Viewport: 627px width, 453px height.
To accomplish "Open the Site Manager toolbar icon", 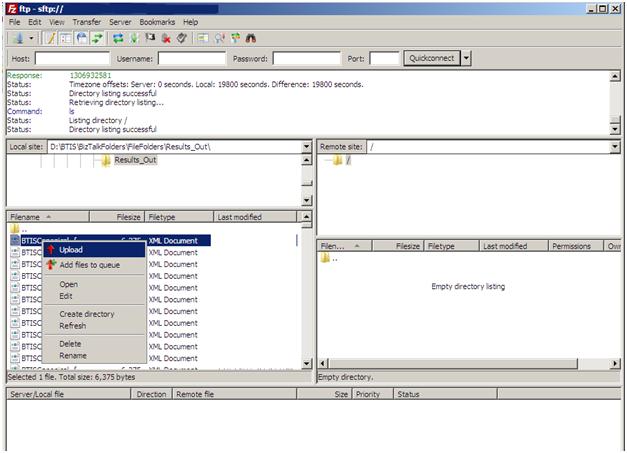I will (x=18, y=38).
